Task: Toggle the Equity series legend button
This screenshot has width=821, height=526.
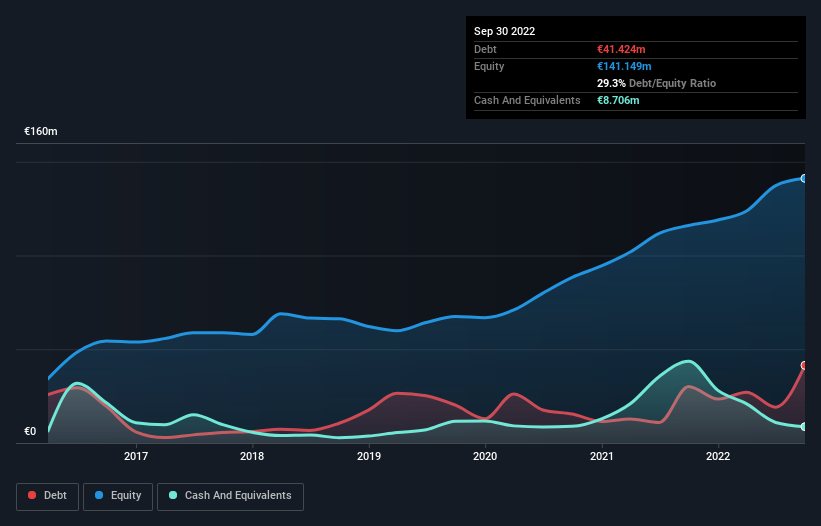Action: pyautogui.click(x=118, y=496)
